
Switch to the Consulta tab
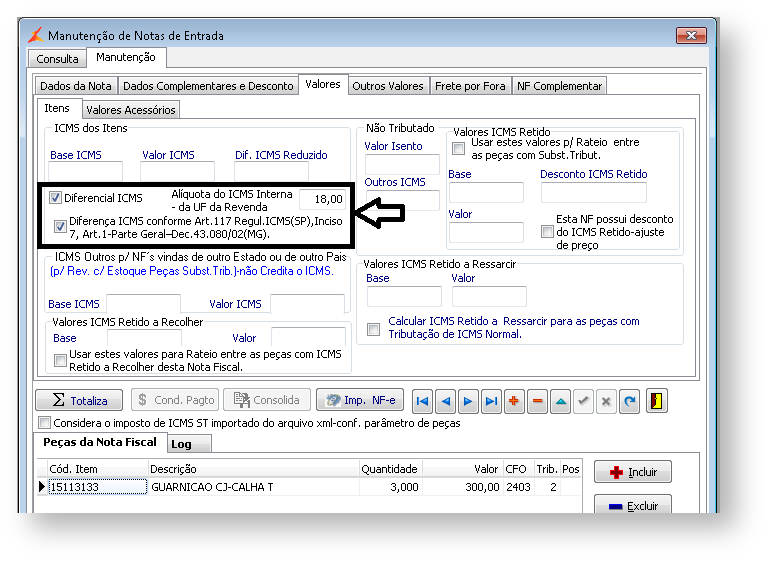57,59
